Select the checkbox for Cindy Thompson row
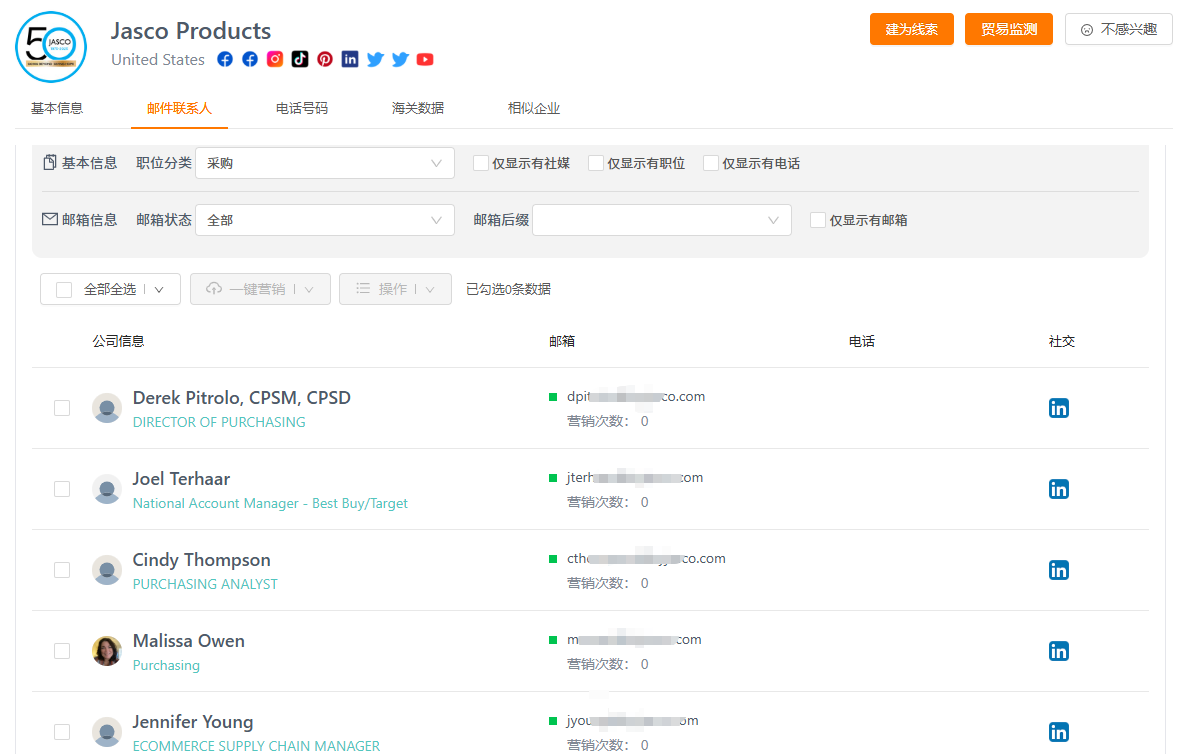Image resolution: width=1187 pixels, height=754 pixels. [x=62, y=570]
